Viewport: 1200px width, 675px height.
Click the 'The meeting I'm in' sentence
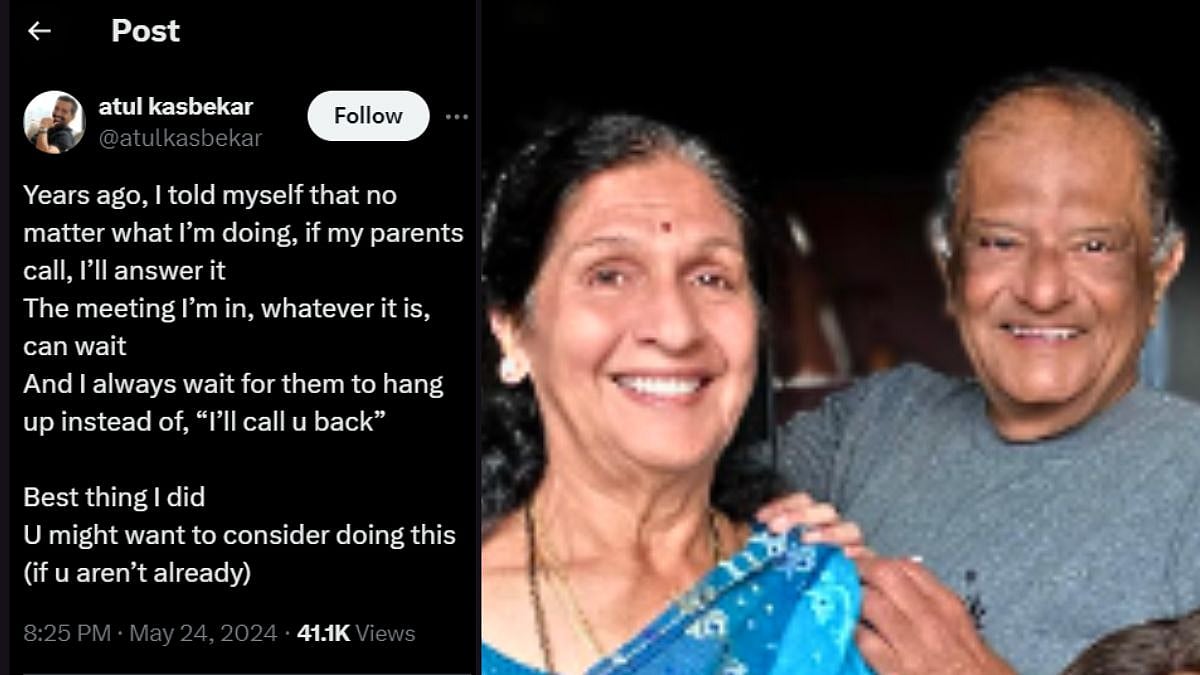227,308
